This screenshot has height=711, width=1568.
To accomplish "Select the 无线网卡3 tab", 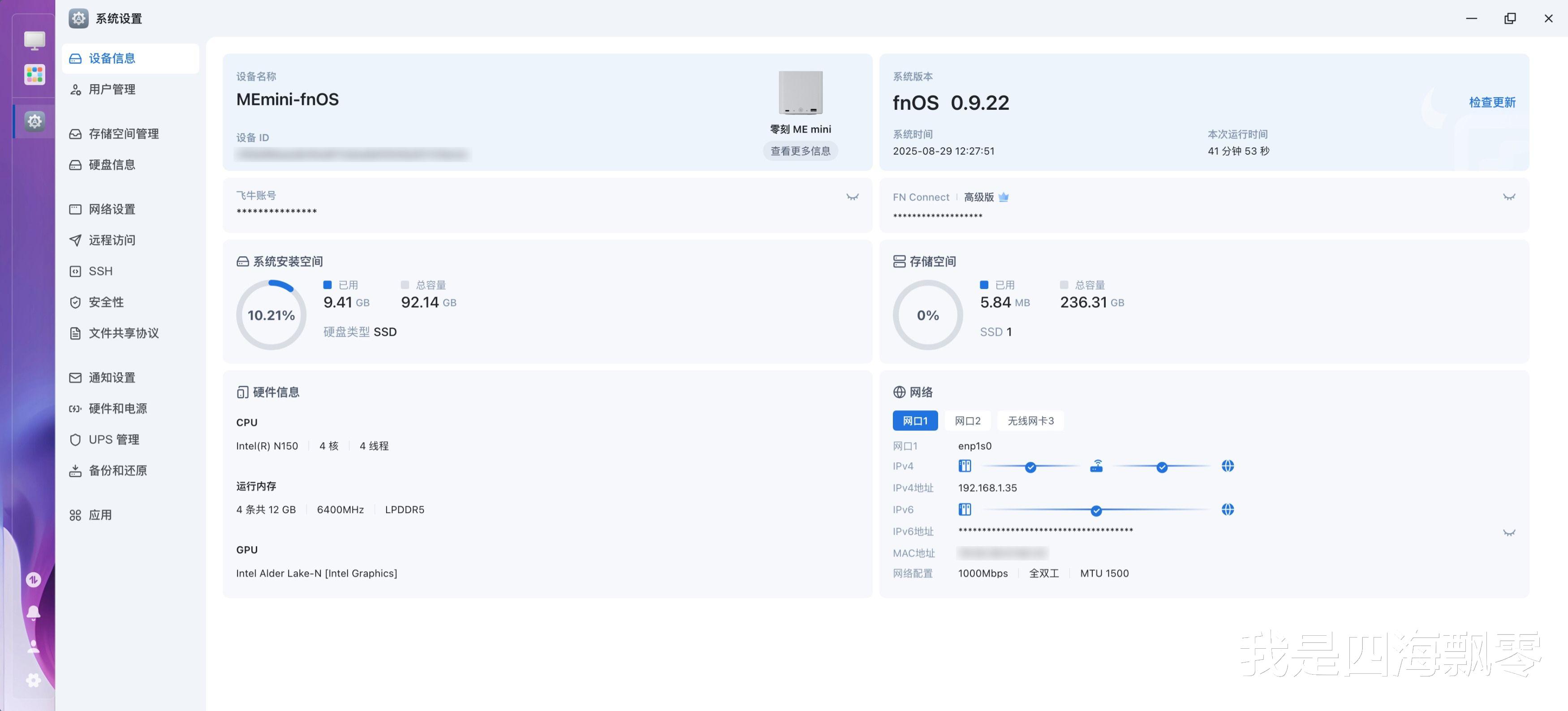I will click(1030, 421).
